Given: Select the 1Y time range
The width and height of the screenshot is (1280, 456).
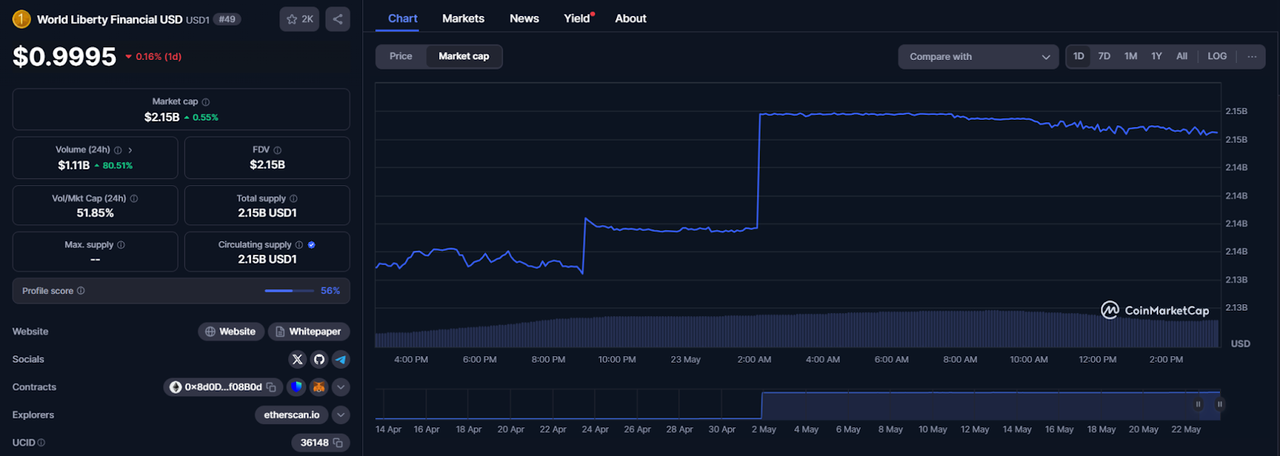Looking at the screenshot, I should pyautogui.click(x=1156, y=57).
